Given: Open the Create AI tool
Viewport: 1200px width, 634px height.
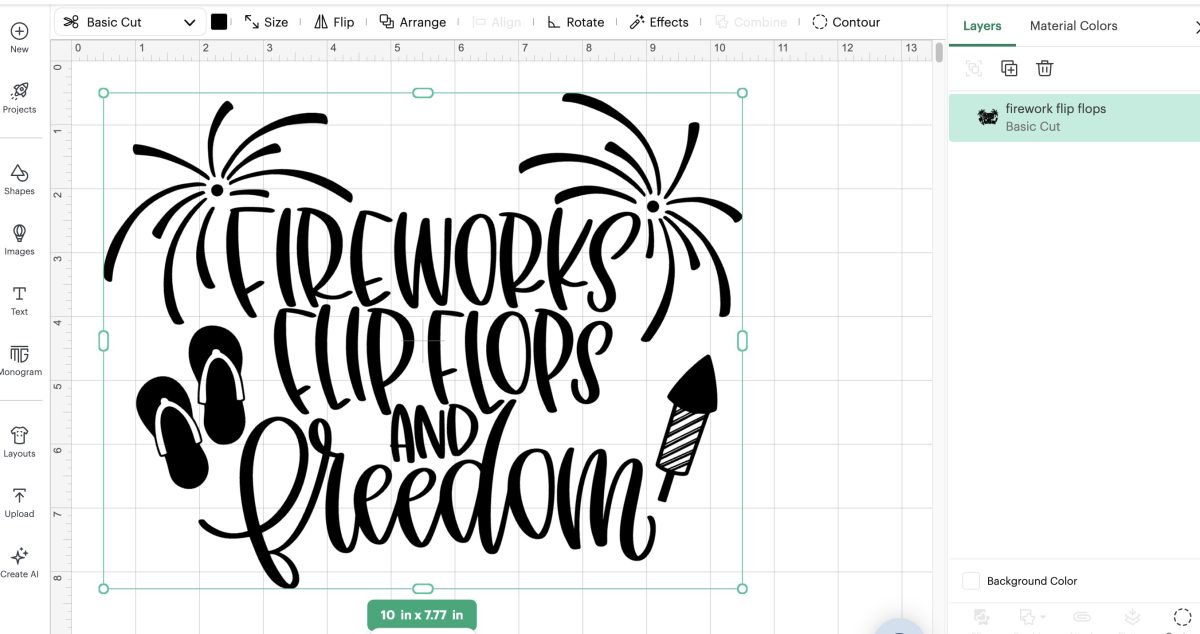Looking at the screenshot, I should 19,563.
